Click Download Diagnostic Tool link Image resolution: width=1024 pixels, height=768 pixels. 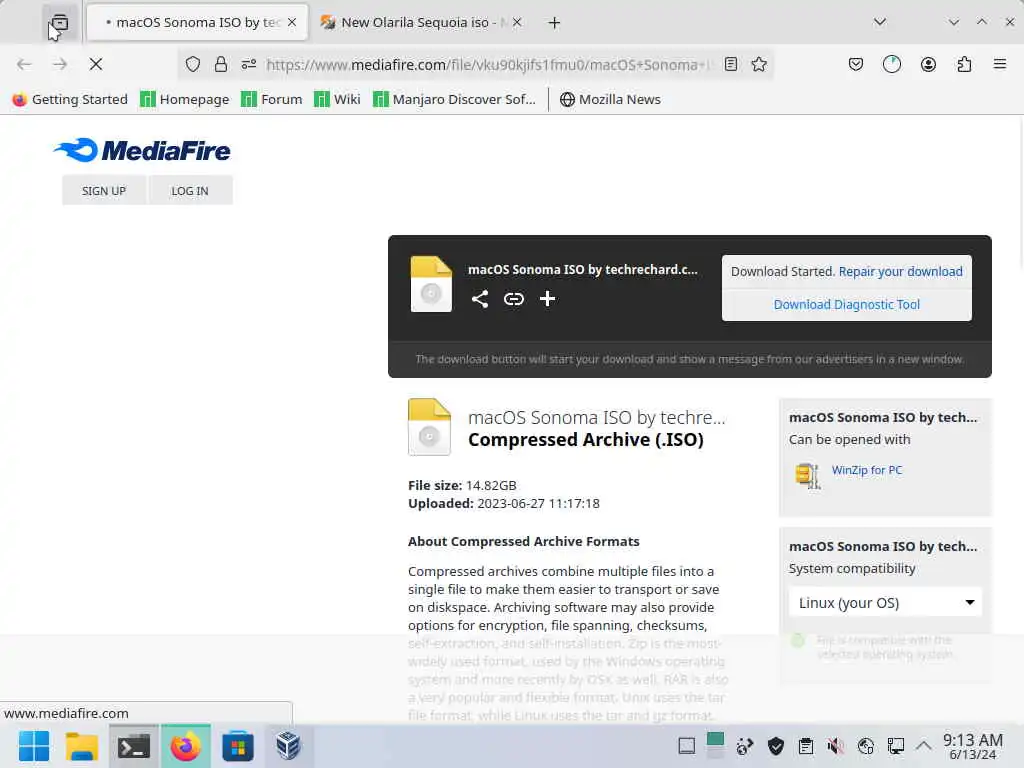coord(846,304)
